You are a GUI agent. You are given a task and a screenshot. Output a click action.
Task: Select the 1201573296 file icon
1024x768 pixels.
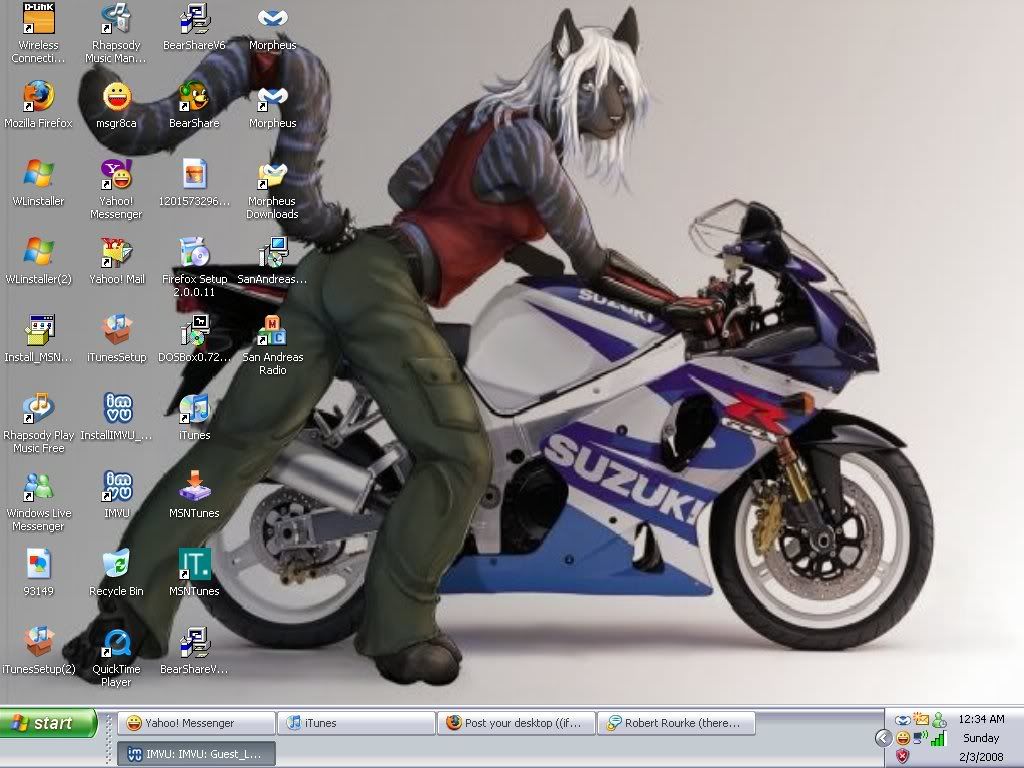click(x=194, y=183)
